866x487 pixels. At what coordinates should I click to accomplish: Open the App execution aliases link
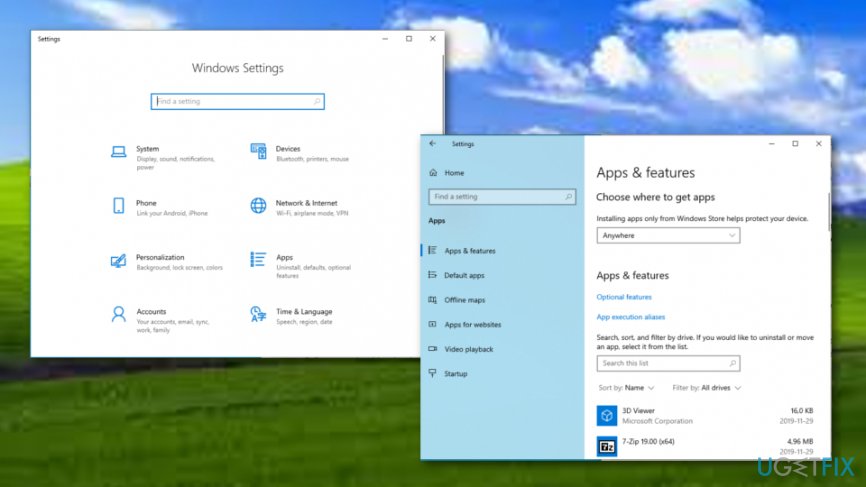tap(630, 317)
